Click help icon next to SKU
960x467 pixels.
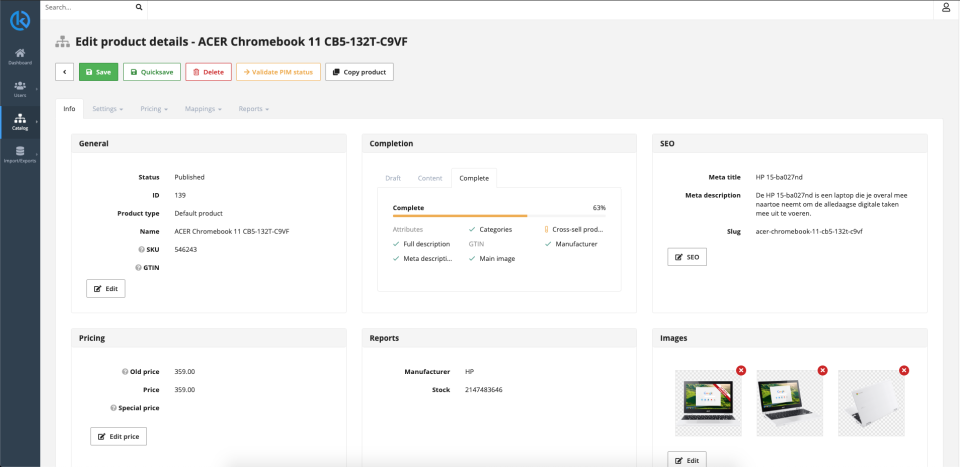tap(141, 250)
